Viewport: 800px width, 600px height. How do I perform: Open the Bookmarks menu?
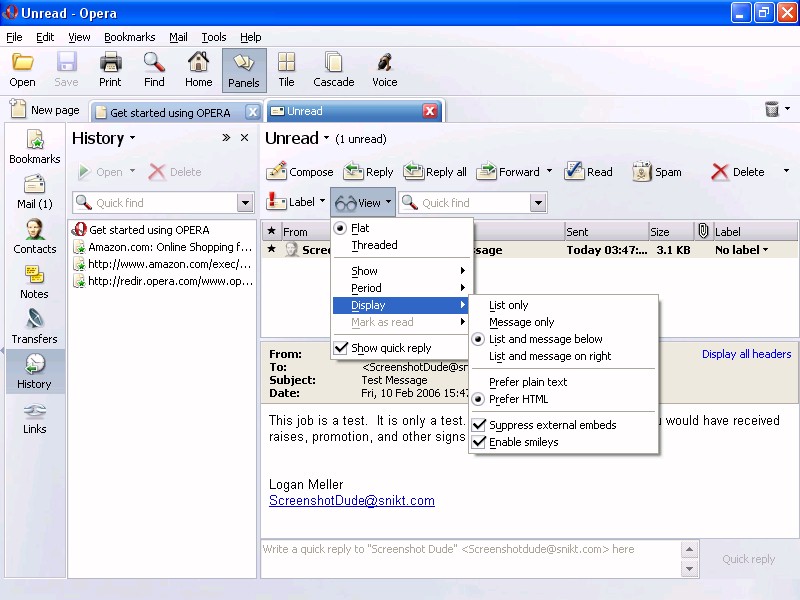(129, 37)
